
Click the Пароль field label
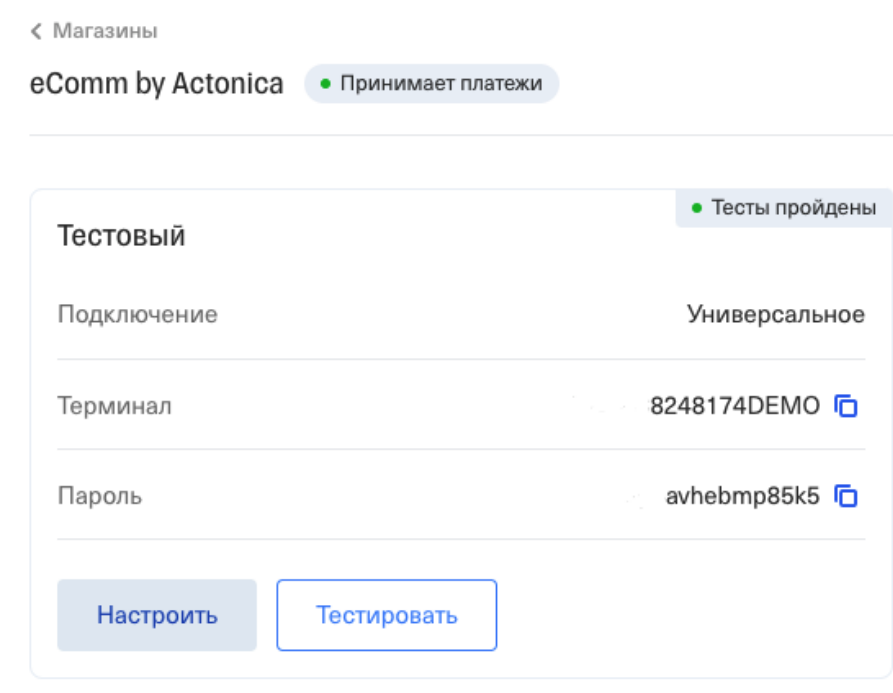(99, 496)
